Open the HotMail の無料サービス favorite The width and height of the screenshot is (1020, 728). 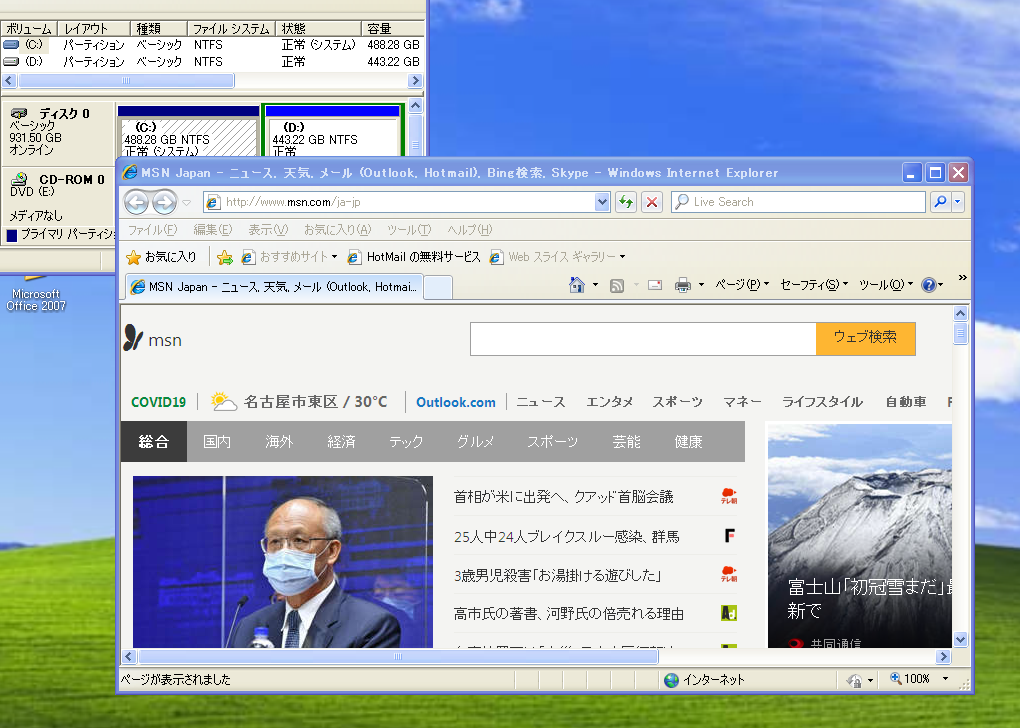click(x=414, y=257)
